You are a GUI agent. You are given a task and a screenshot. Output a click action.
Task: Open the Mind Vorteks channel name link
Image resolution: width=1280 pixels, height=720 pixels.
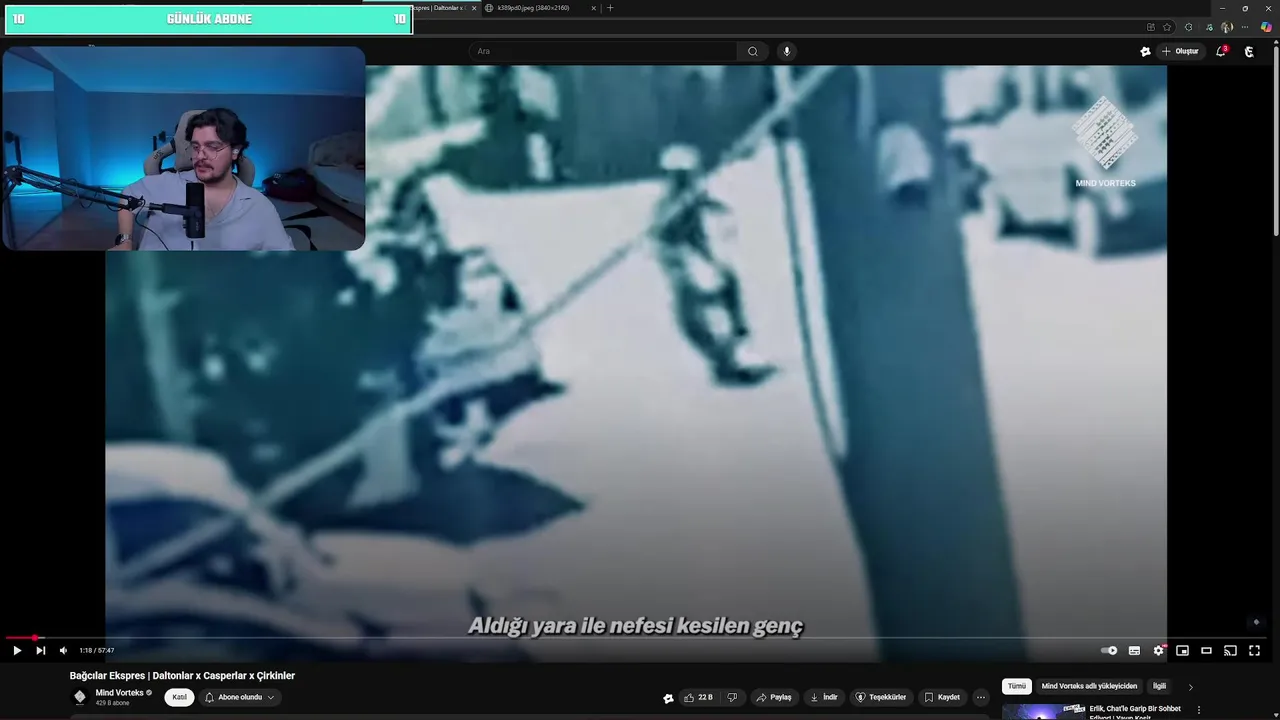(x=119, y=692)
